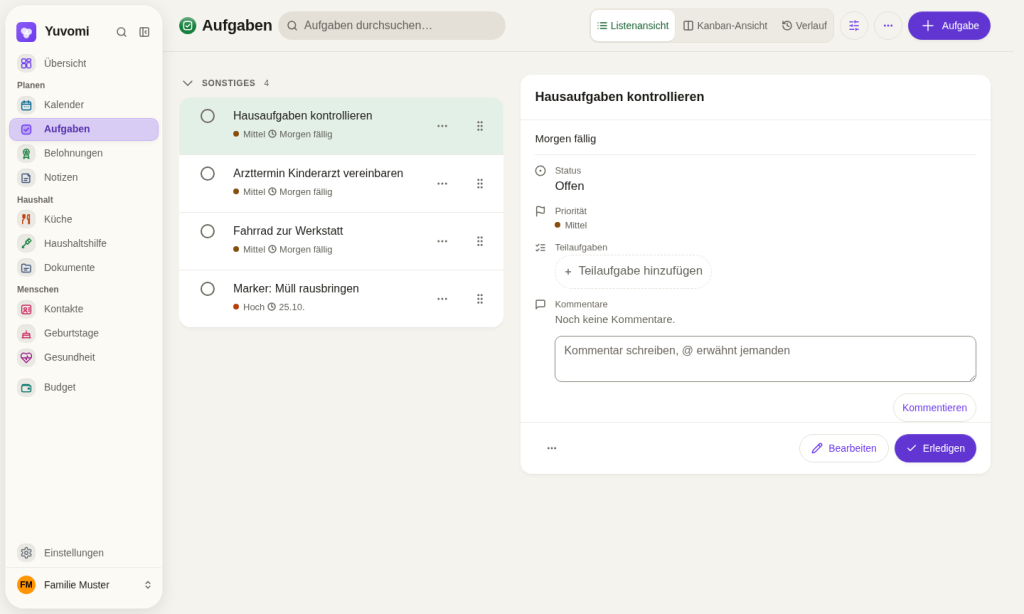1024x614 pixels.
Task: Click drag handle of Arzttermin Kinderarzt row
Action: 480,184
